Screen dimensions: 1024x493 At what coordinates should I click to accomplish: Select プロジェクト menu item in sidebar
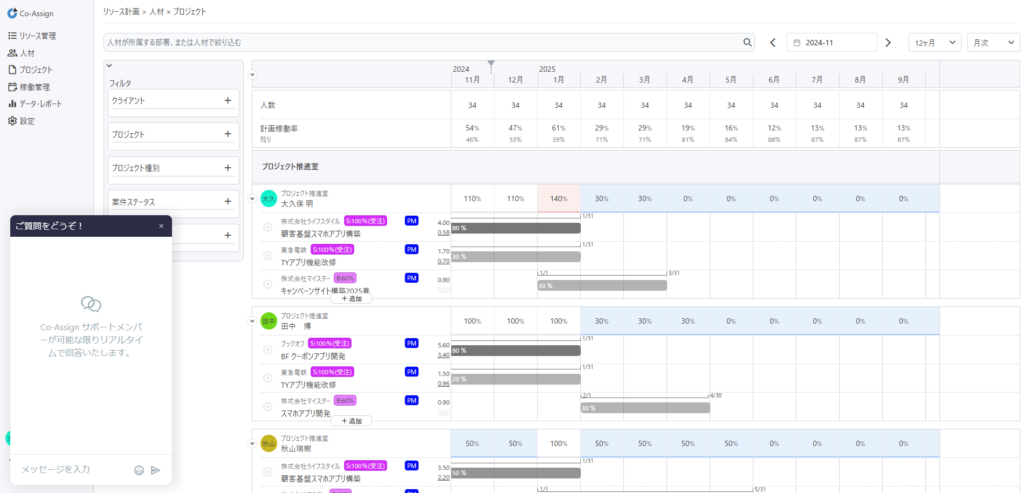36,69
